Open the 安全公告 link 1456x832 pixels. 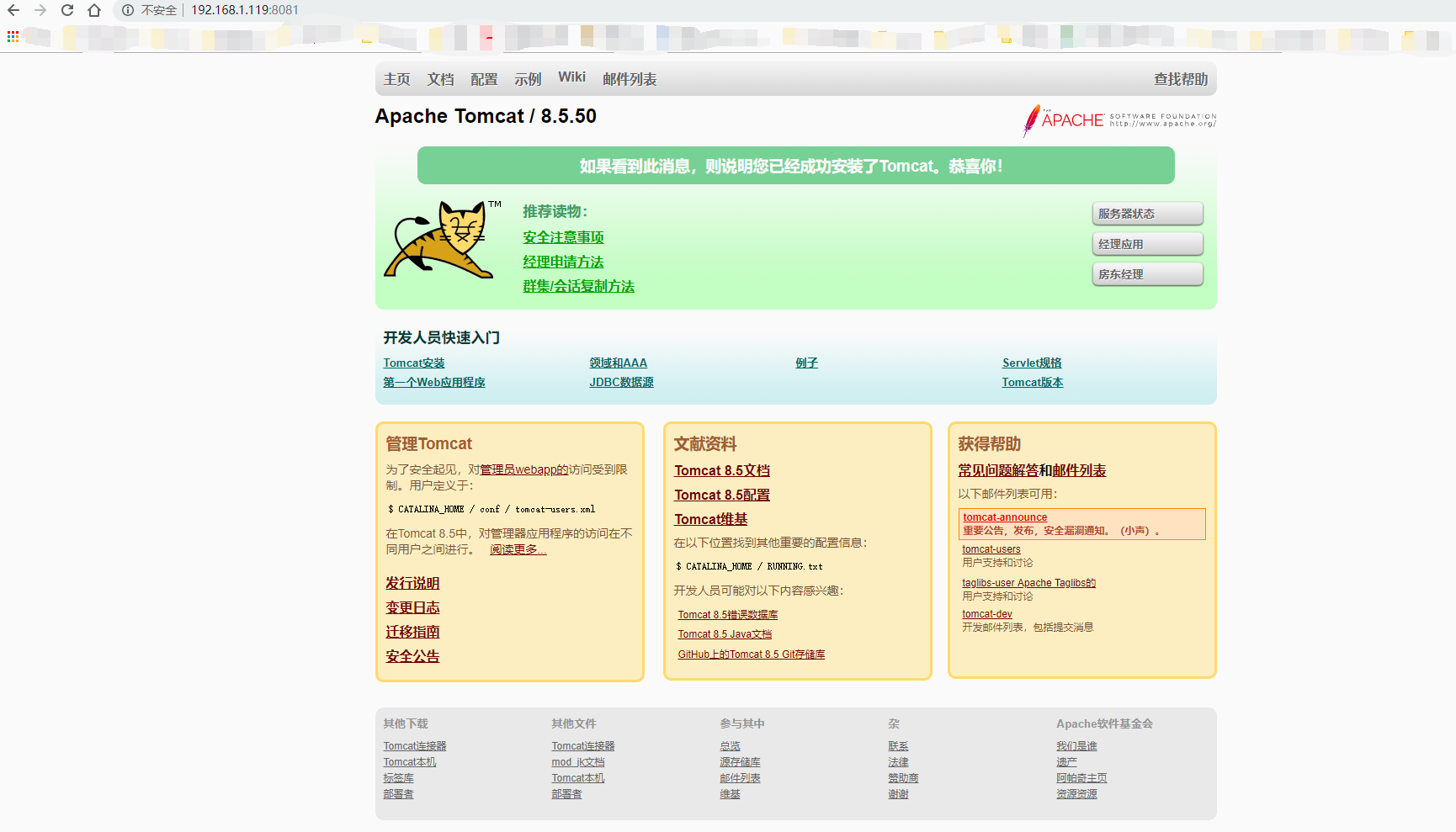pos(412,656)
